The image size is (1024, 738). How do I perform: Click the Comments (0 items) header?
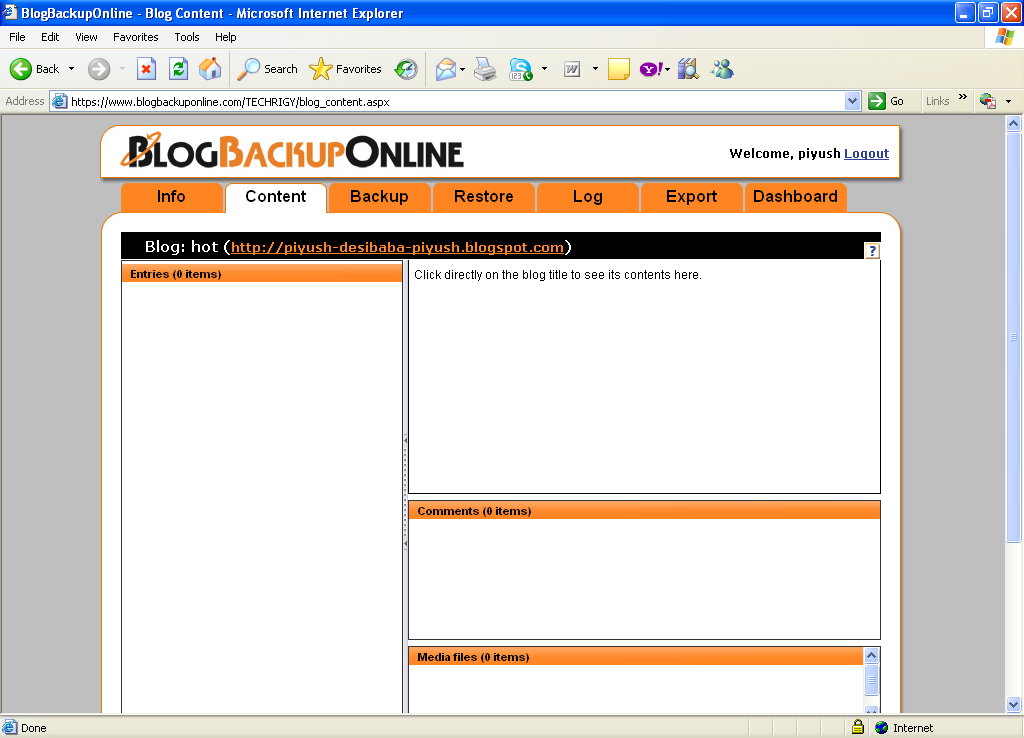coord(644,511)
